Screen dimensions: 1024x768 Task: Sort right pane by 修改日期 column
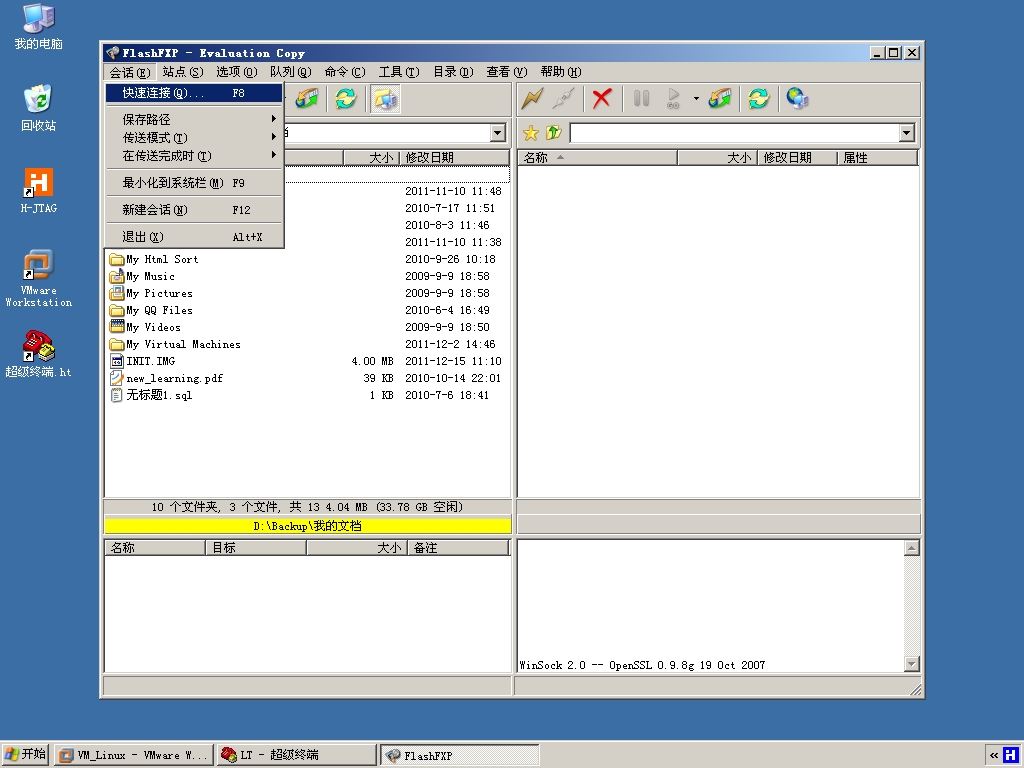pos(797,157)
